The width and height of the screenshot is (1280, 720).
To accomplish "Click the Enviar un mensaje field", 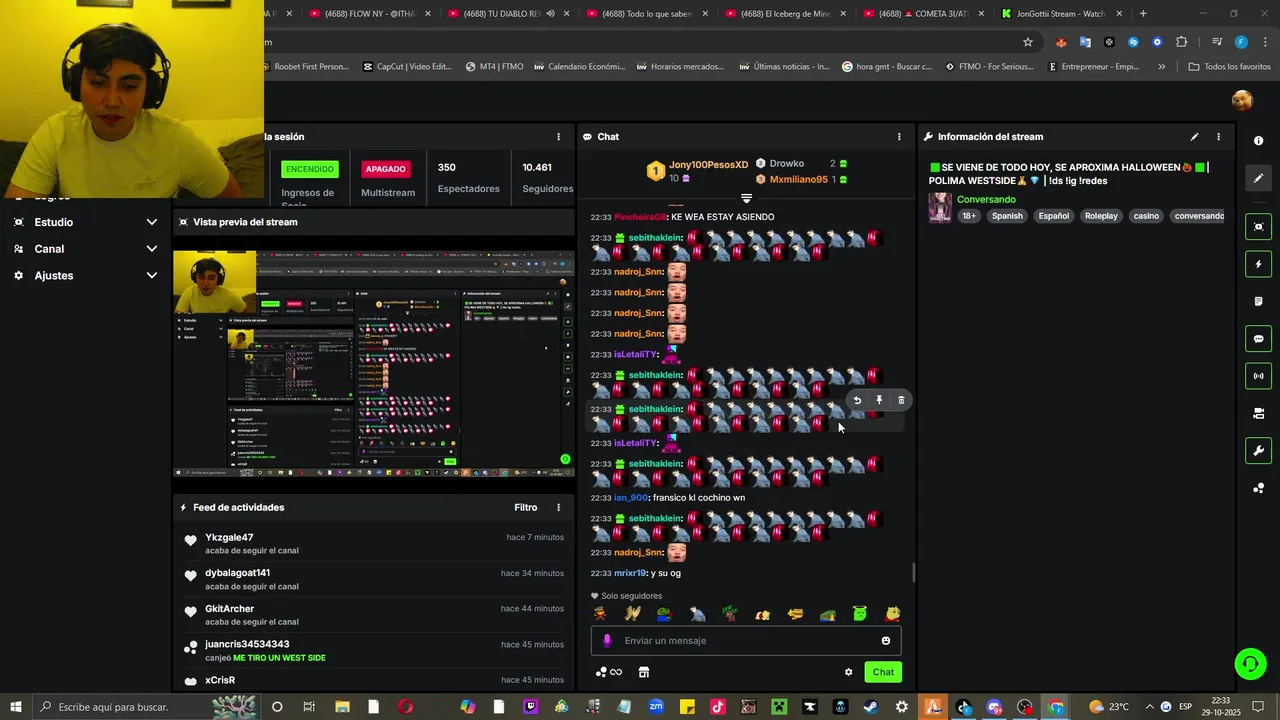I will pos(745,641).
